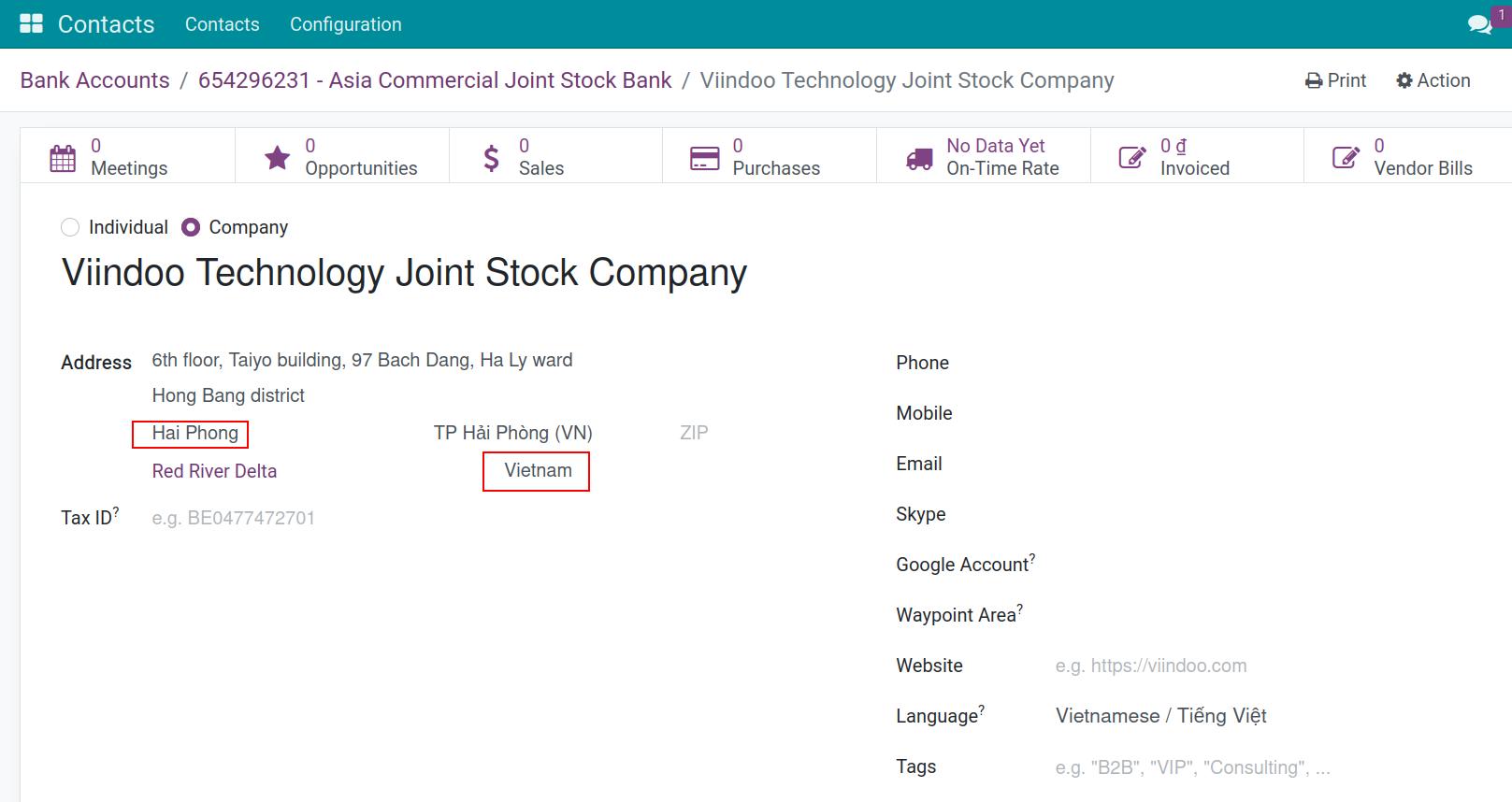Open the Vietnam country selector
The height and width of the screenshot is (802, 1512).
538,470
